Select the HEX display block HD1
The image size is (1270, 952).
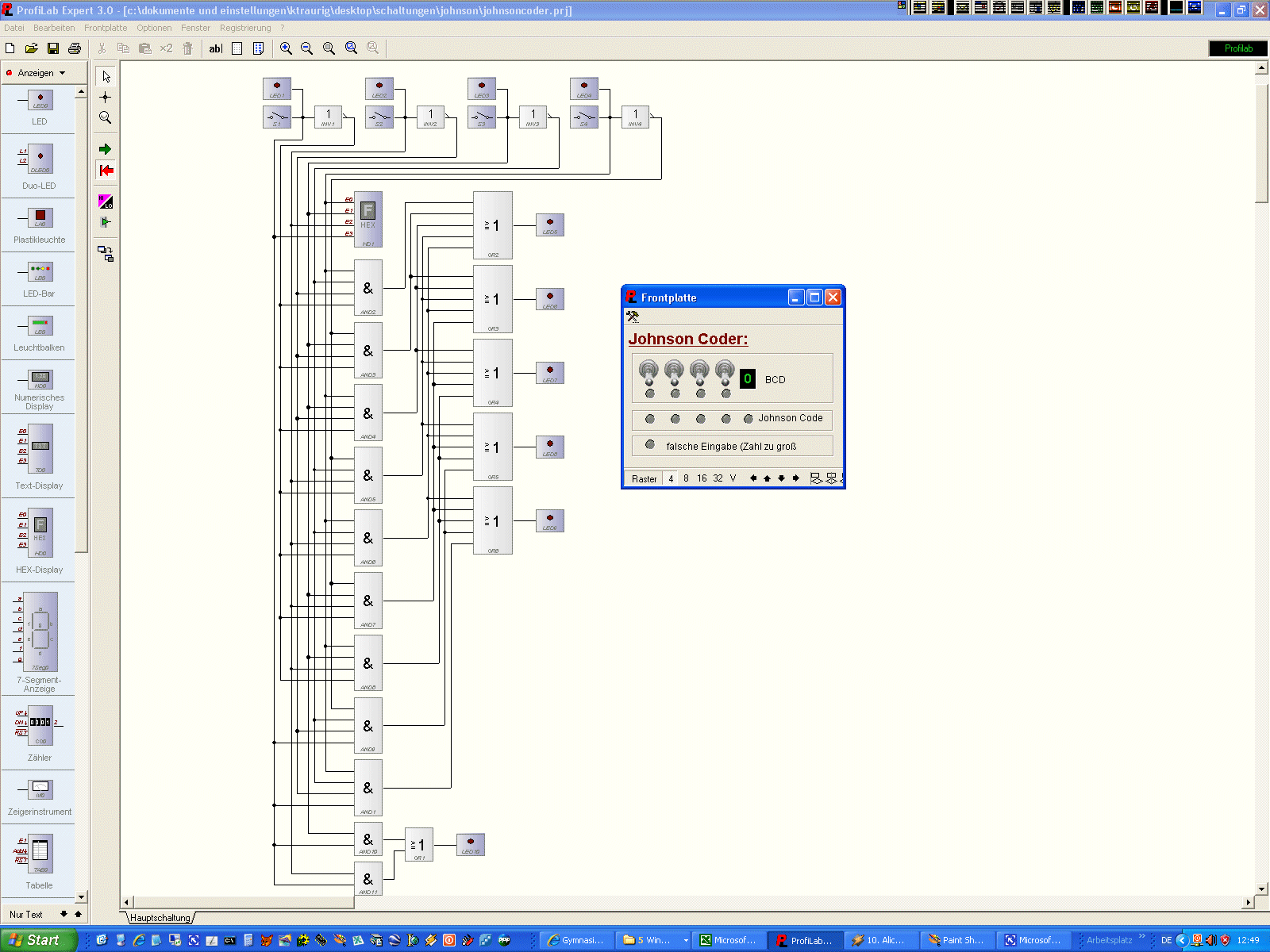click(x=368, y=220)
